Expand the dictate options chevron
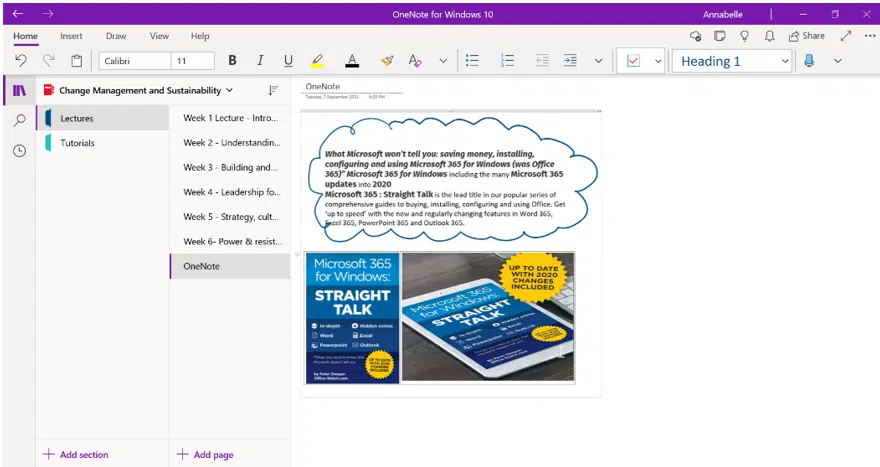Screen dimensions: 880x467 tap(837, 61)
